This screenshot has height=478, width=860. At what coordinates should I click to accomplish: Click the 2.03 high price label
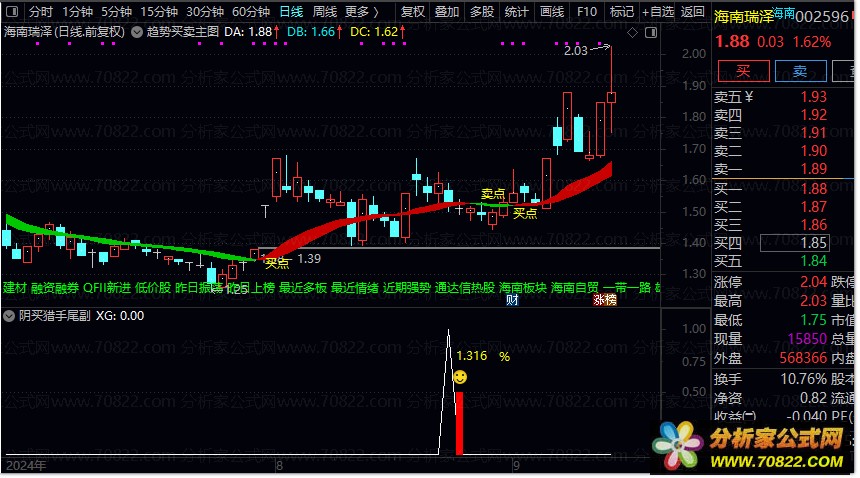[x=575, y=51]
